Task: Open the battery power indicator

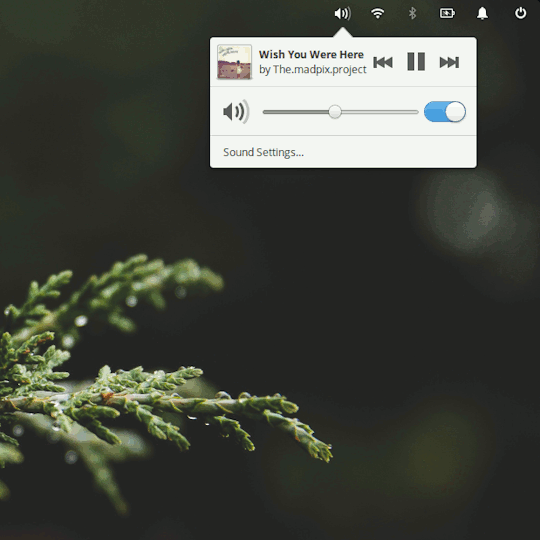Action: 447,13
